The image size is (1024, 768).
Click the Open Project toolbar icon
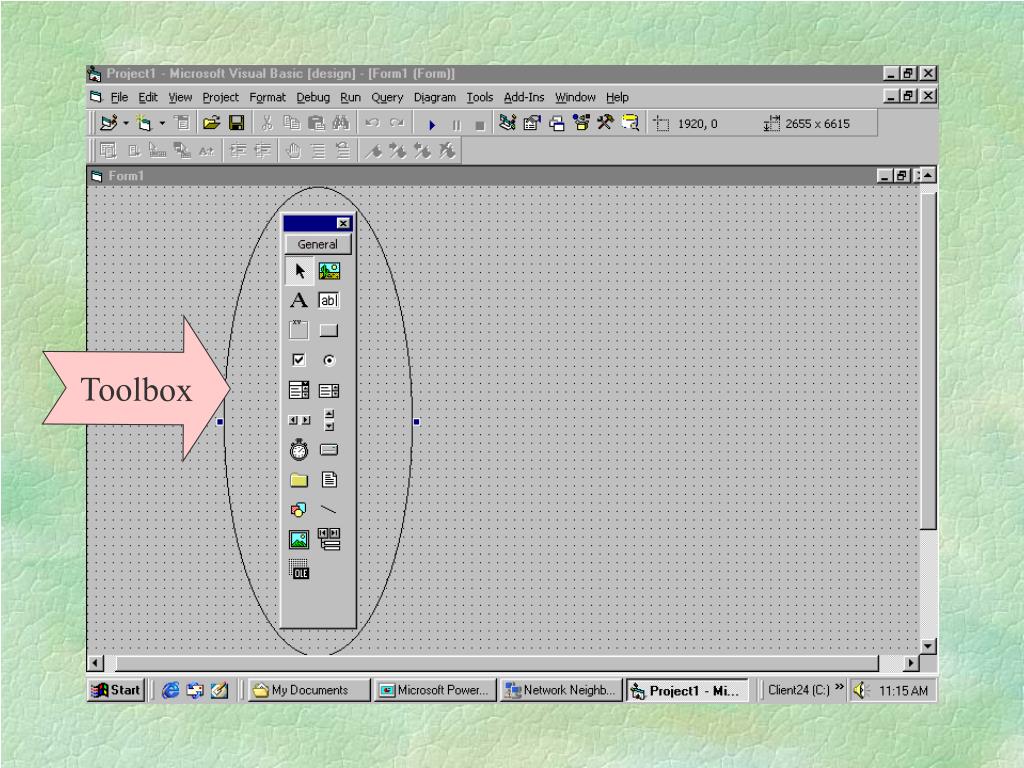tap(211, 123)
